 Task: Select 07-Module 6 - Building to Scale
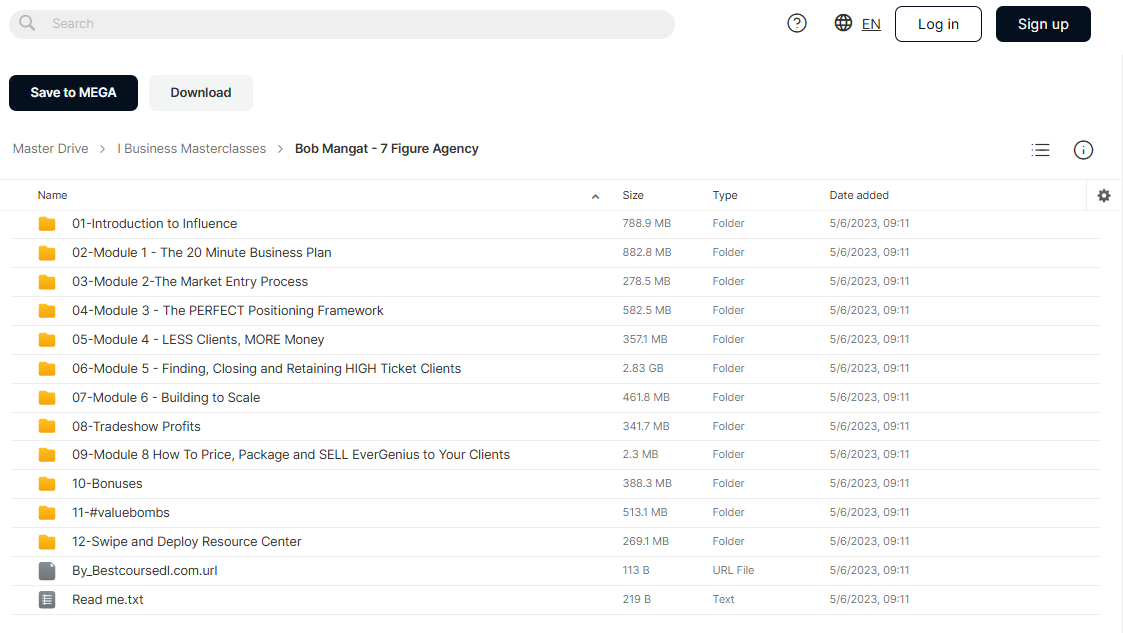(166, 397)
